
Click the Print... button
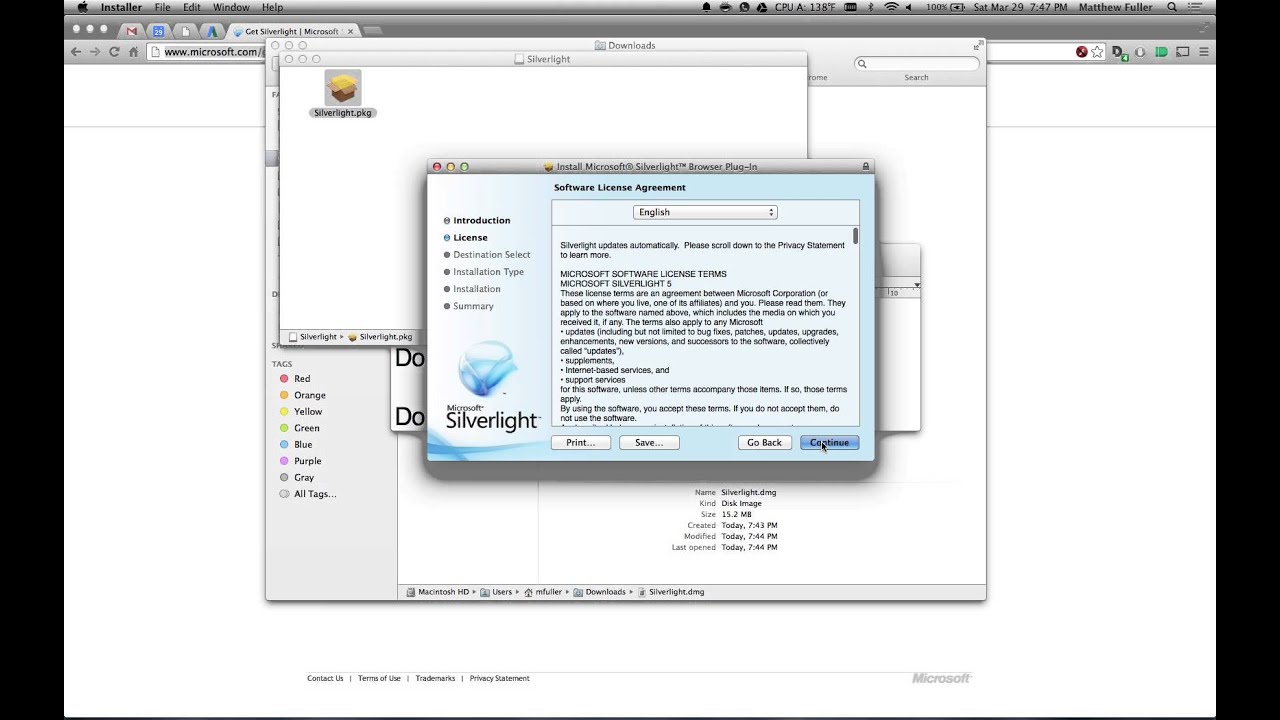581,443
